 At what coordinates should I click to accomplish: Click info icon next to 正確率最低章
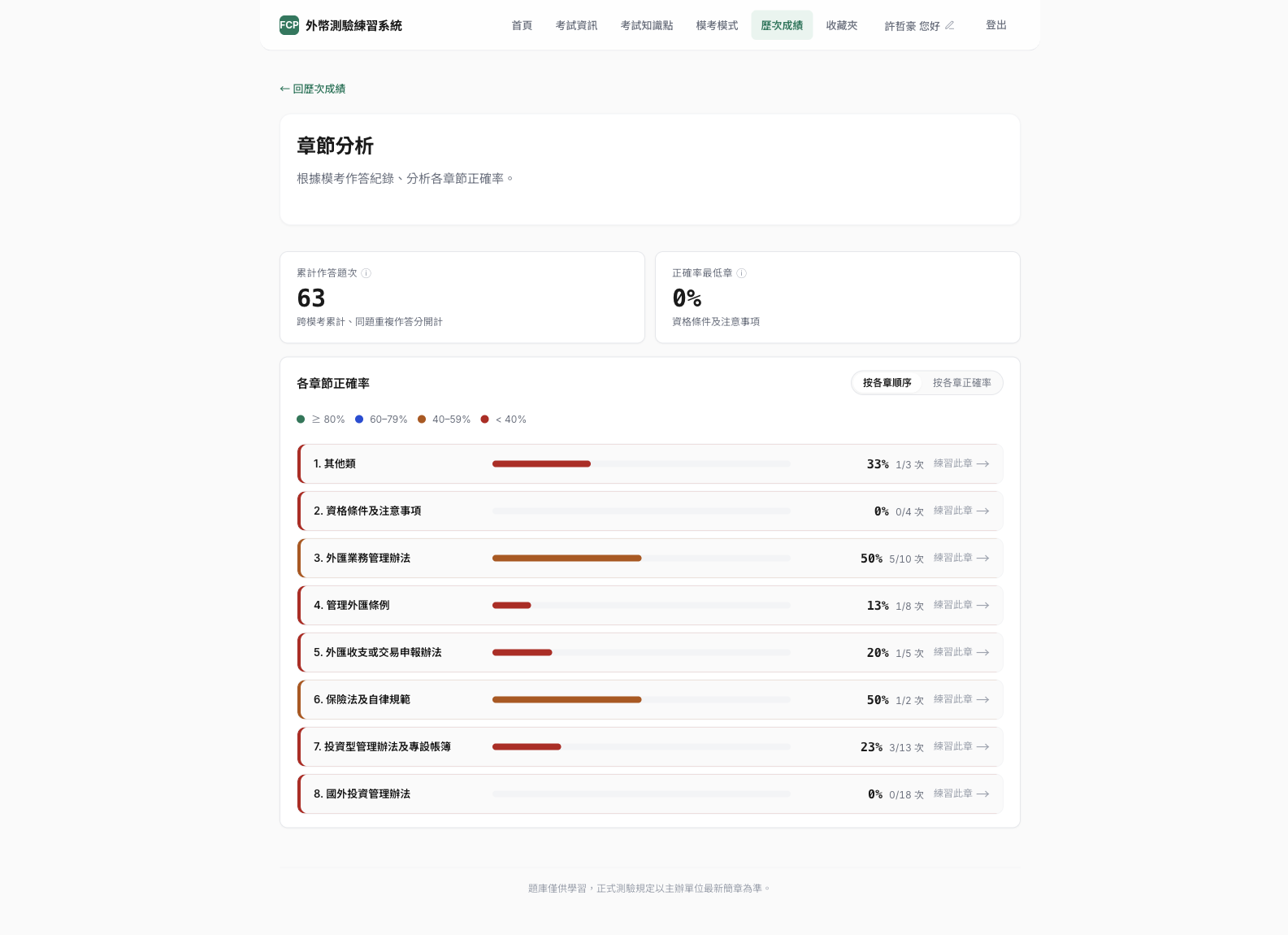(x=741, y=273)
